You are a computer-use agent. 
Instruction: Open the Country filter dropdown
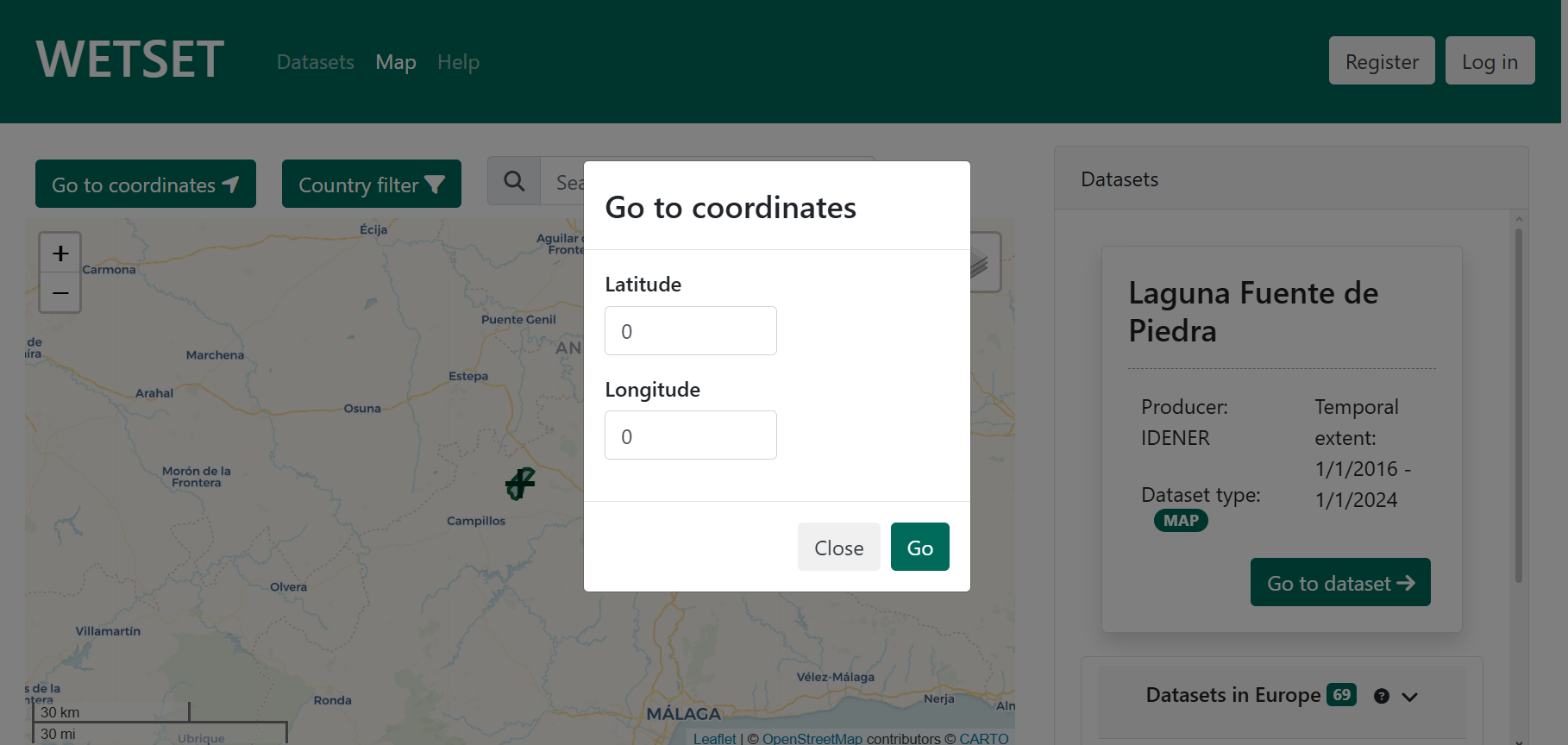click(371, 185)
